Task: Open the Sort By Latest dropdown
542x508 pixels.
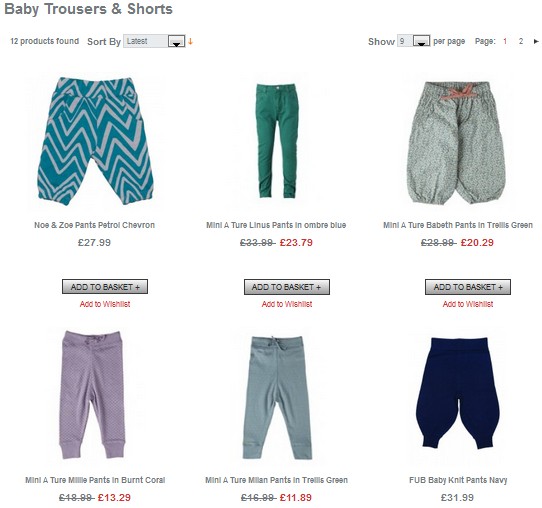Action: pos(154,41)
